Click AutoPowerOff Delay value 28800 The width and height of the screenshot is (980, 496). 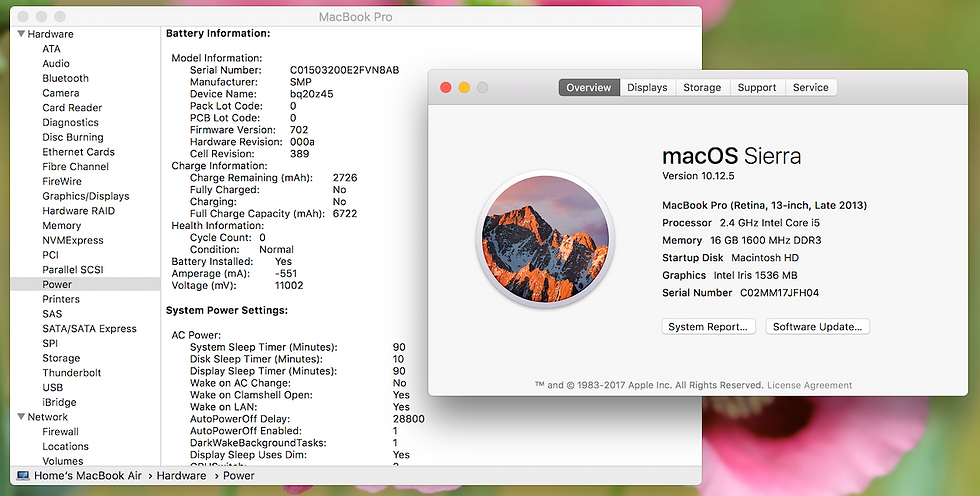tap(409, 419)
